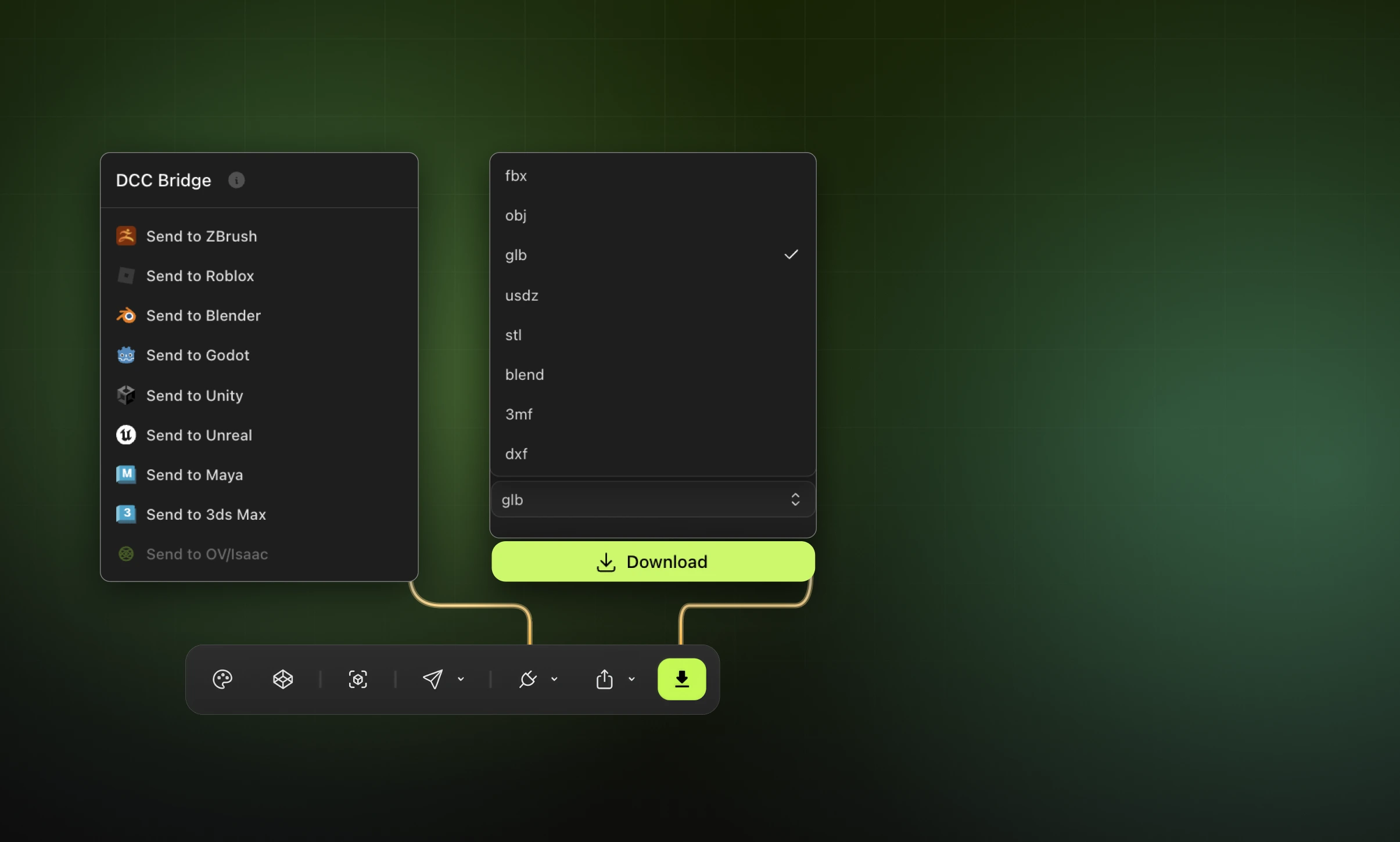1400x842 pixels.
Task: Click the DCC Bridge info icon
Action: [236, 180]
